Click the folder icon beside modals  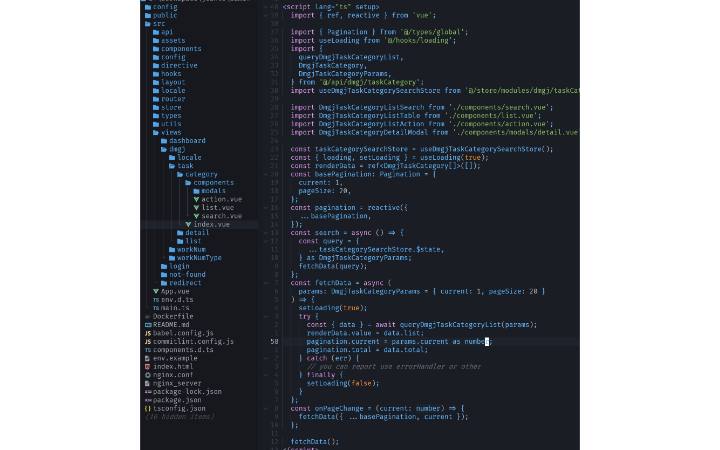[196, 191]
